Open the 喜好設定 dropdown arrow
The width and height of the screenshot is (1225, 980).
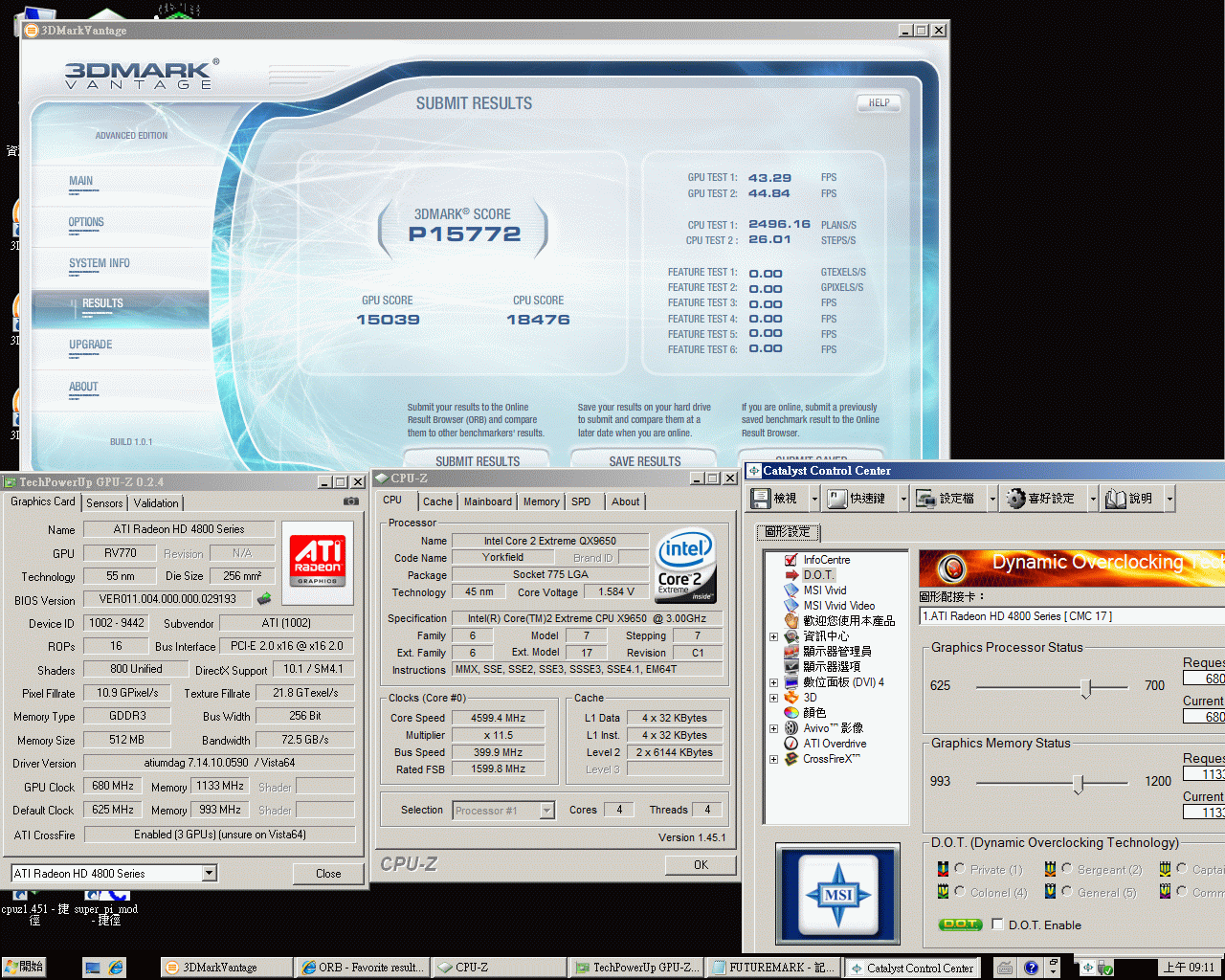pos(1093,499)
